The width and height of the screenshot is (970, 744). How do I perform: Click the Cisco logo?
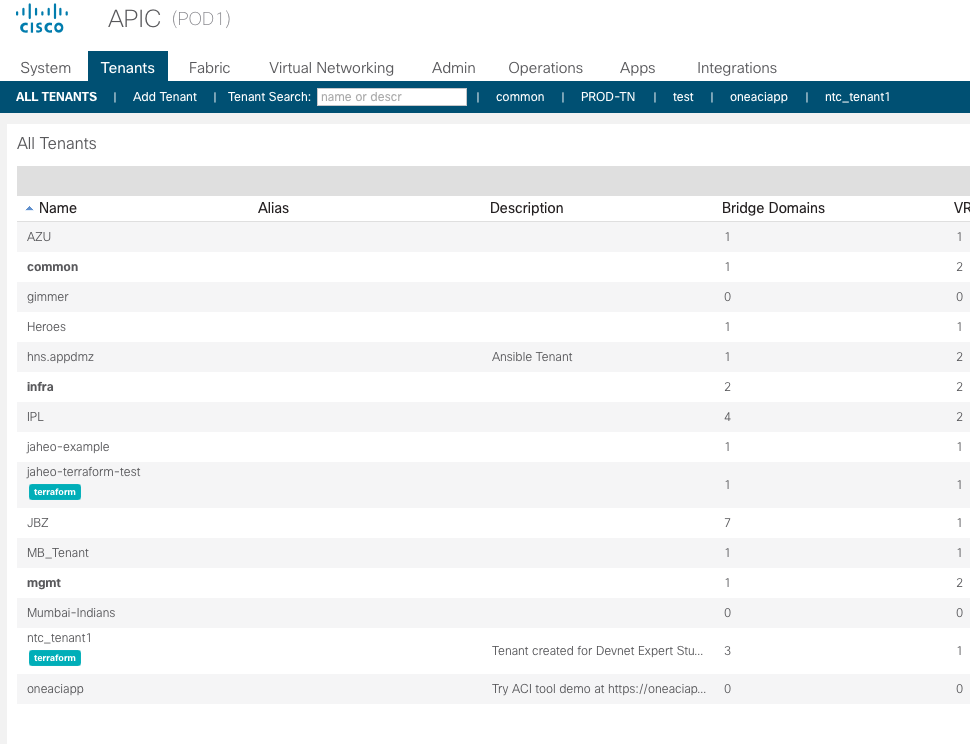pos(41,19)
